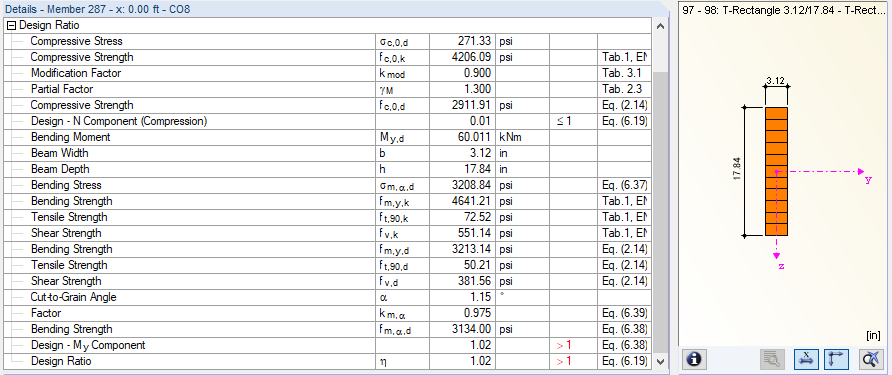Image resolution: width=892 pixels, height=375 pixels.
Task: Click the Eq. (6.39) reference cell
Action: (x=624, y=313)
